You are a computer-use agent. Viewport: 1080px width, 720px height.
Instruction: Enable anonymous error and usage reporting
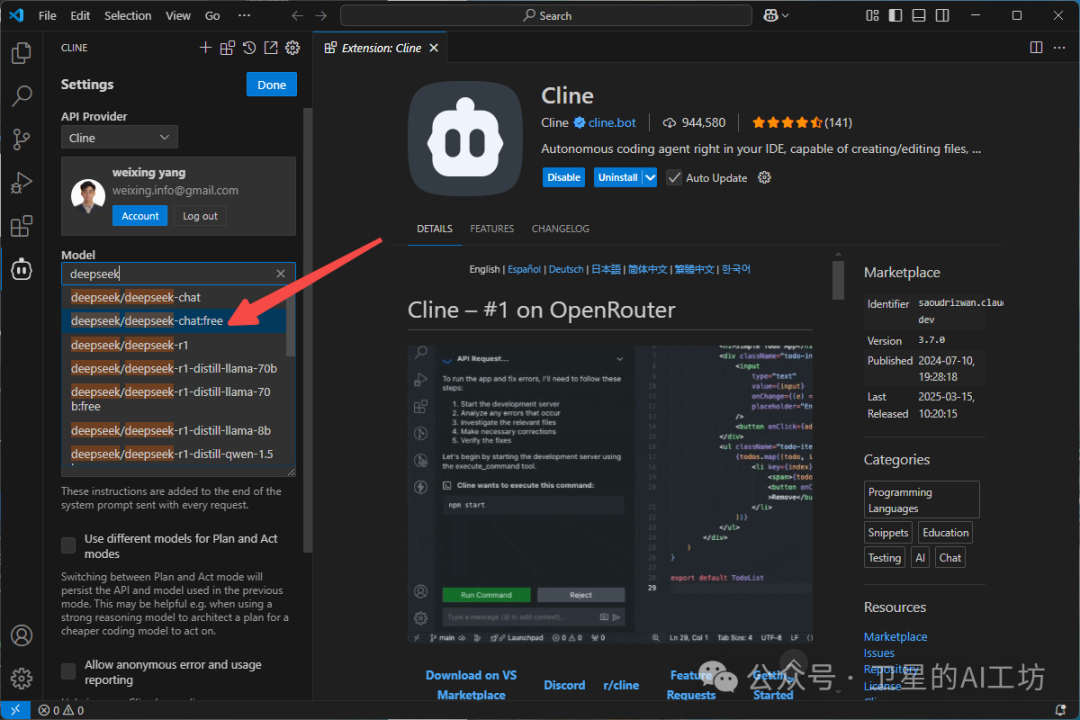coord(68,671)
